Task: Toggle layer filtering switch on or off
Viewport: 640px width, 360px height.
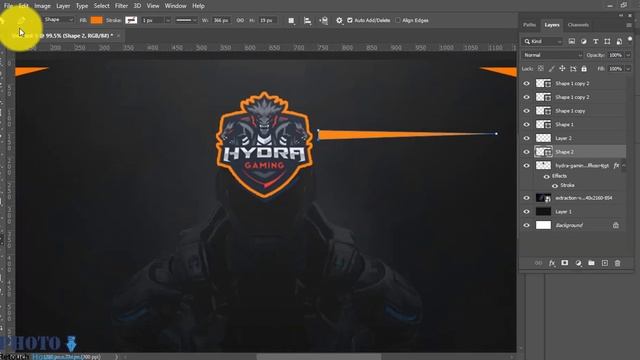Action: click(630, 40)
